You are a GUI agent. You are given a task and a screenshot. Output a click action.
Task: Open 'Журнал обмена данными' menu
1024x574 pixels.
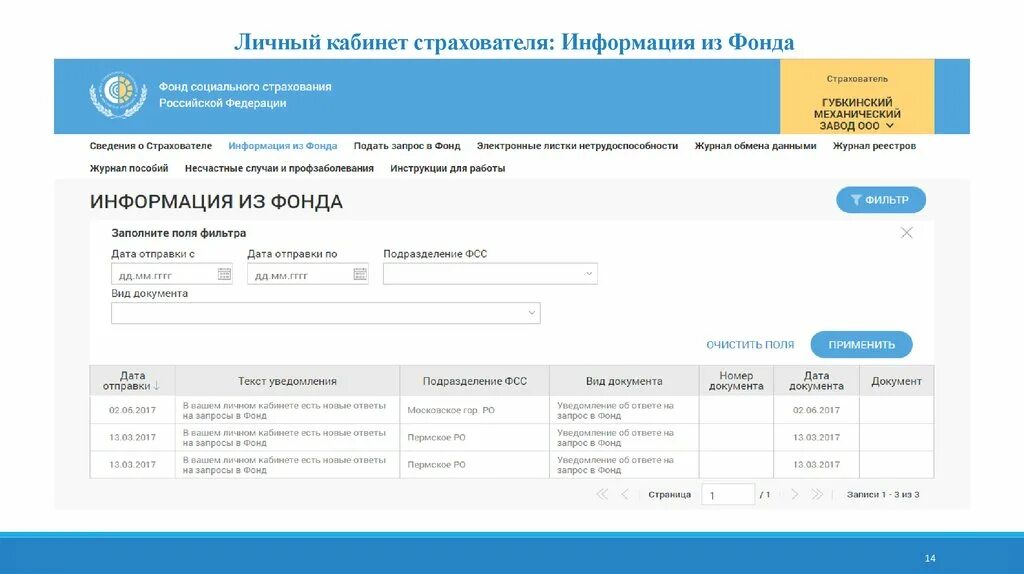click(x=756, y=146)
